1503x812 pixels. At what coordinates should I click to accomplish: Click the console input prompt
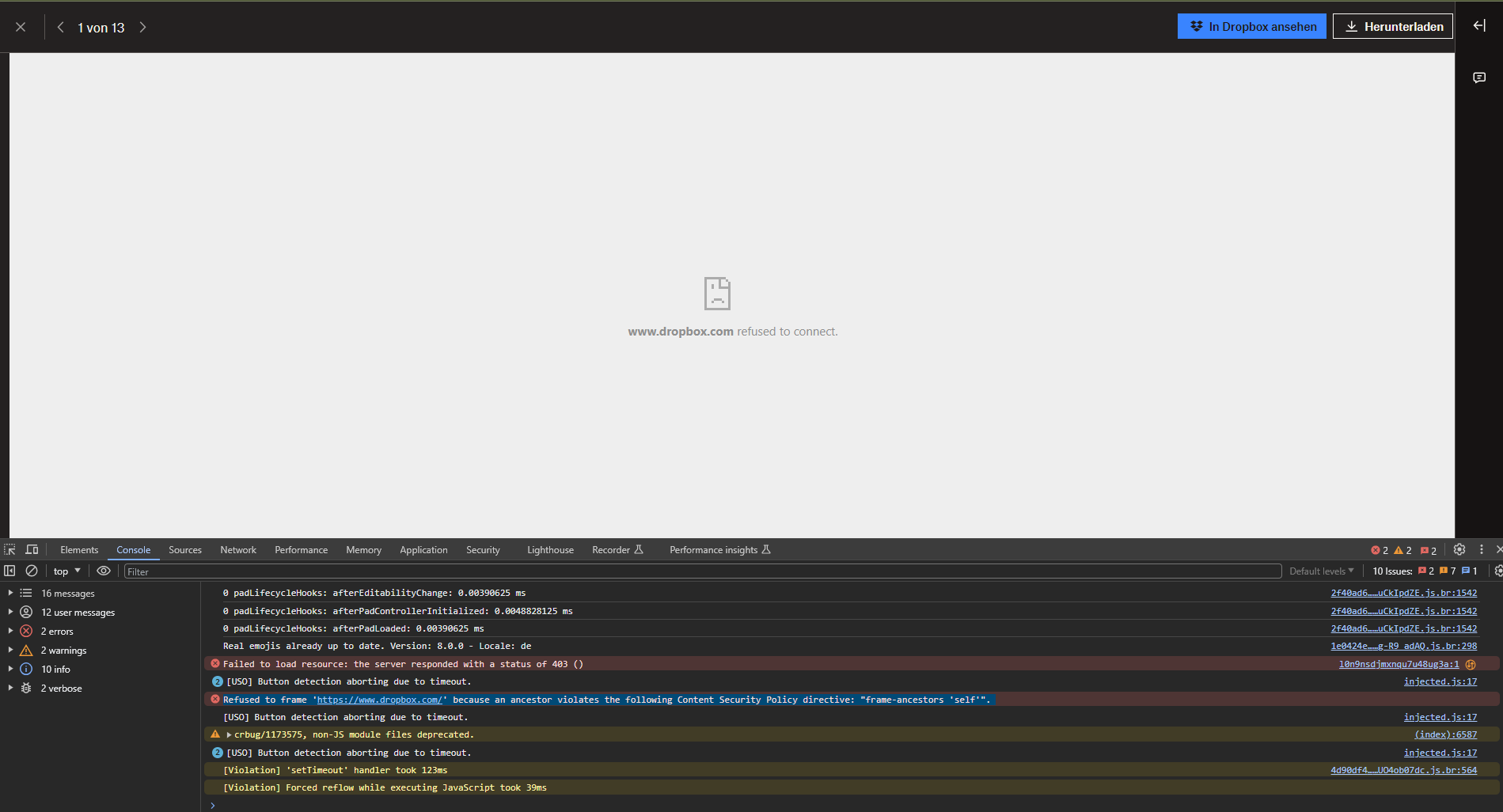coord(852,805)
